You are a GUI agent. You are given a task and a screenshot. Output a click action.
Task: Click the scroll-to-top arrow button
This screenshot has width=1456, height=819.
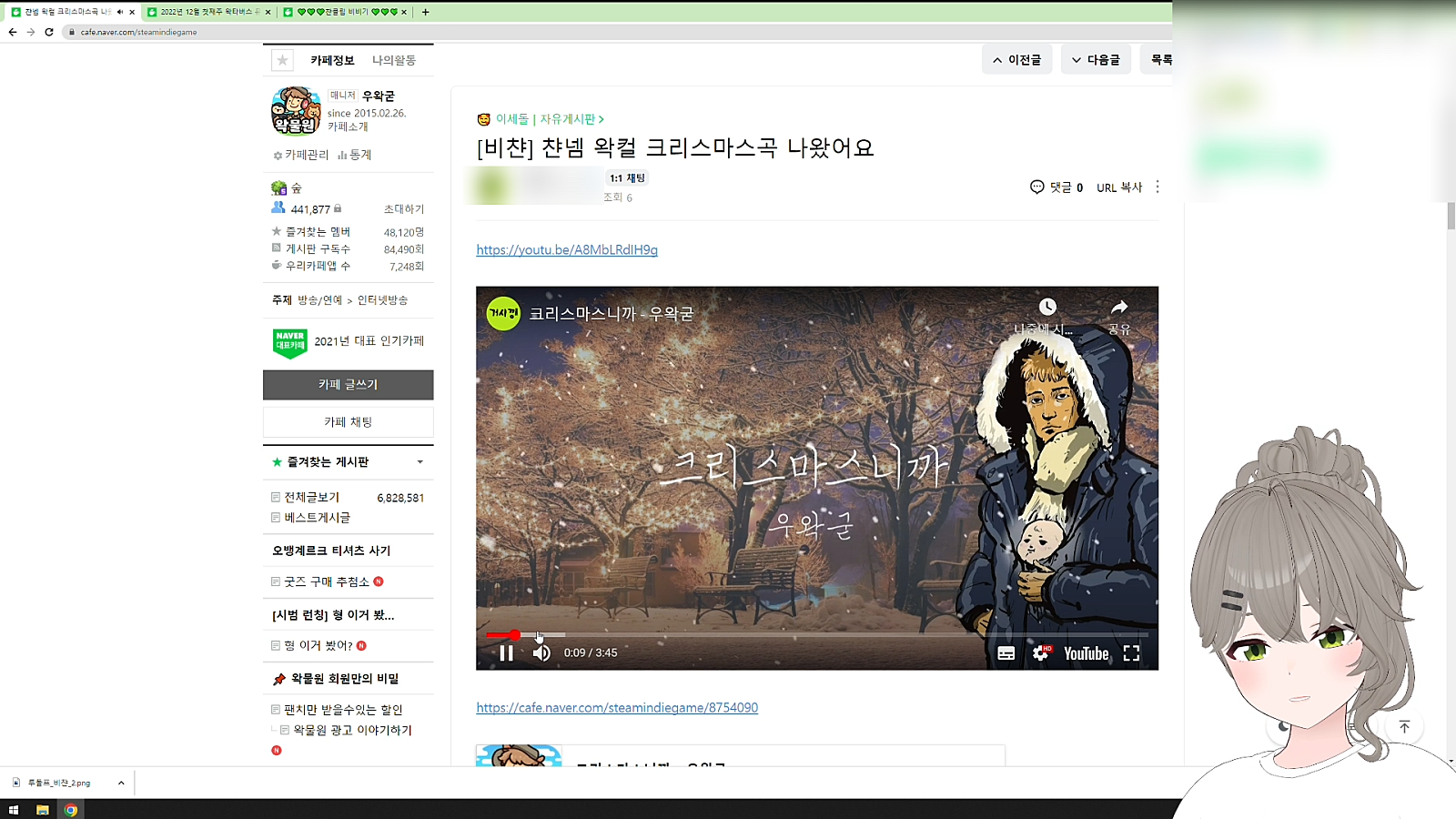click(1404, 727)
